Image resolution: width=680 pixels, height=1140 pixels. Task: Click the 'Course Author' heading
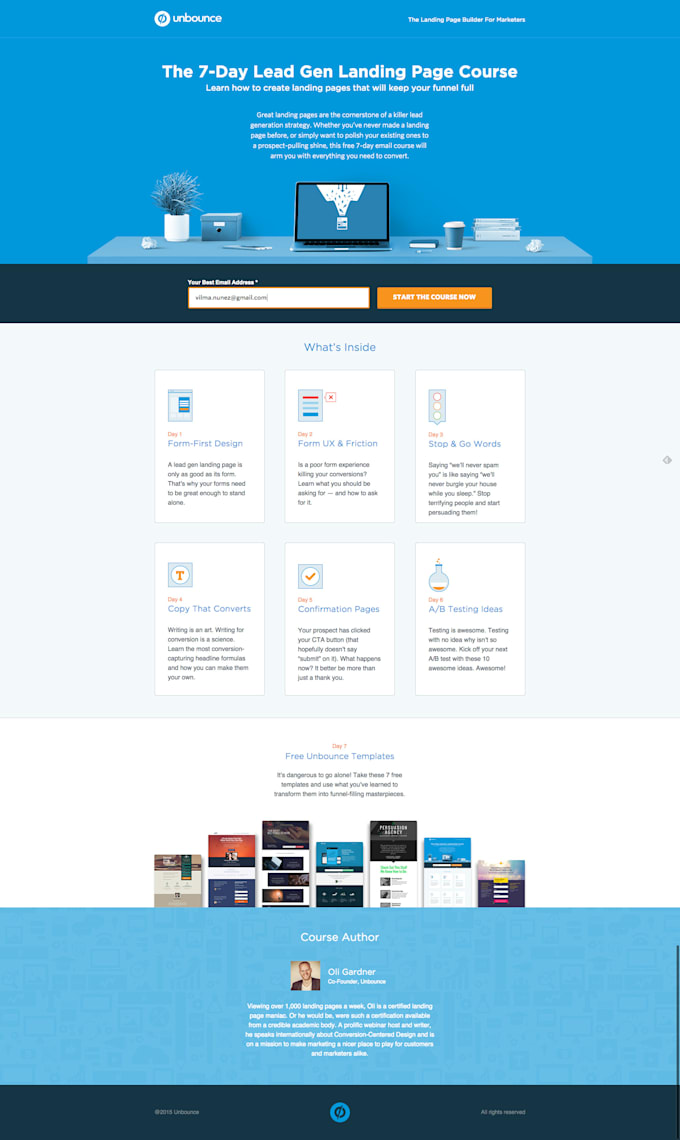(340, 937)
